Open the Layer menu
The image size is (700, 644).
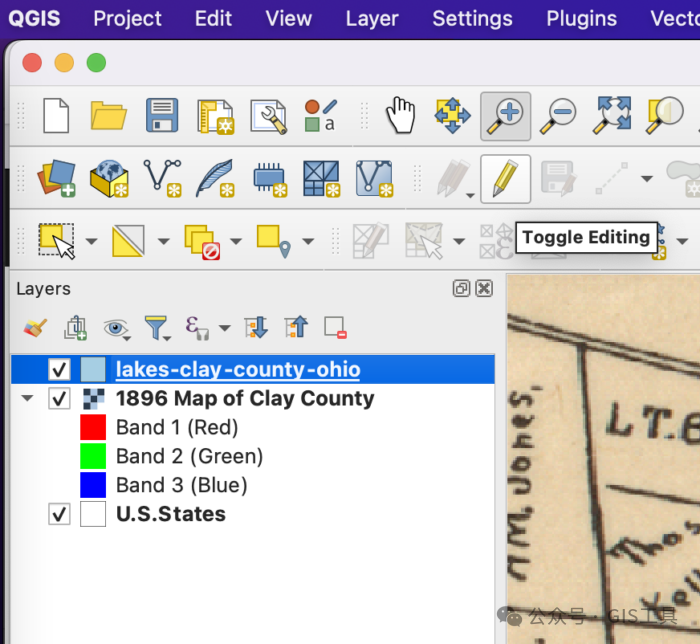(372, 19)
